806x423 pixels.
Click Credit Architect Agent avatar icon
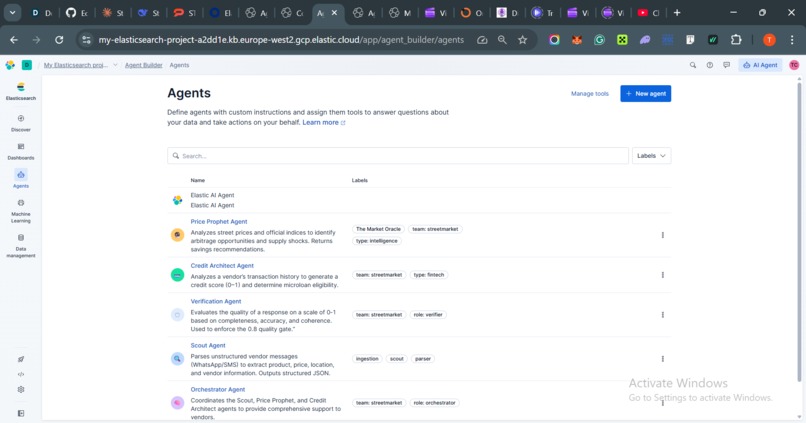coord(177,275)
